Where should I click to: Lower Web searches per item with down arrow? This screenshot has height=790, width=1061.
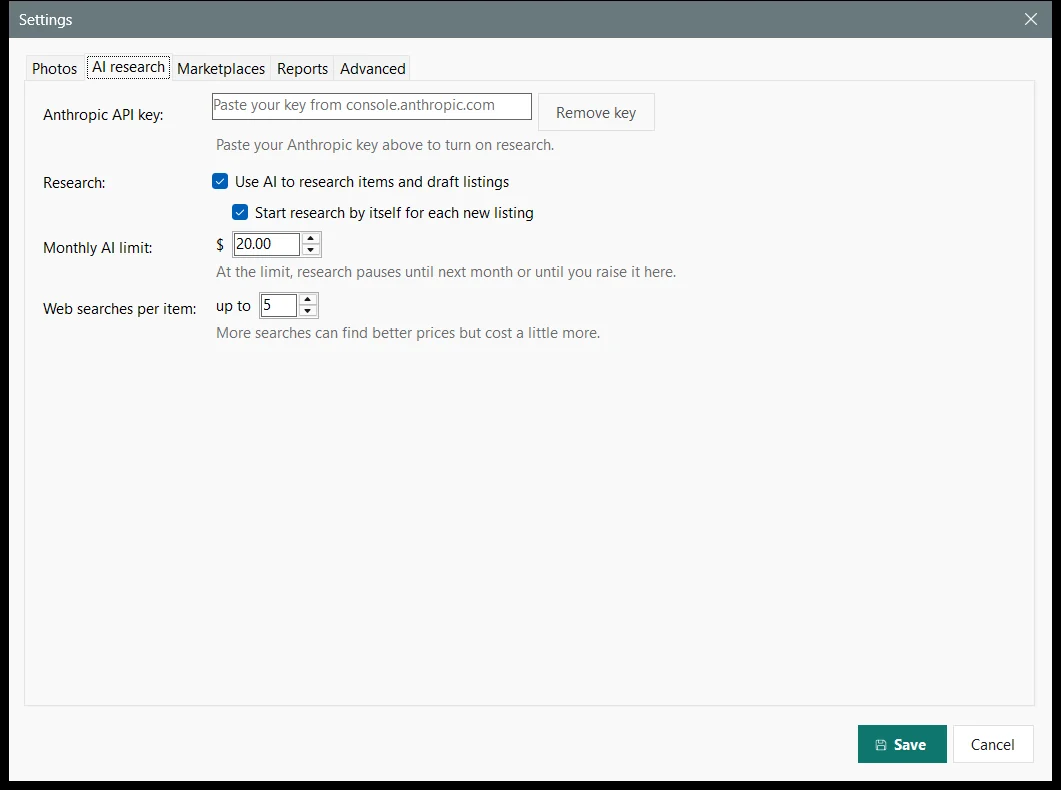308,311
